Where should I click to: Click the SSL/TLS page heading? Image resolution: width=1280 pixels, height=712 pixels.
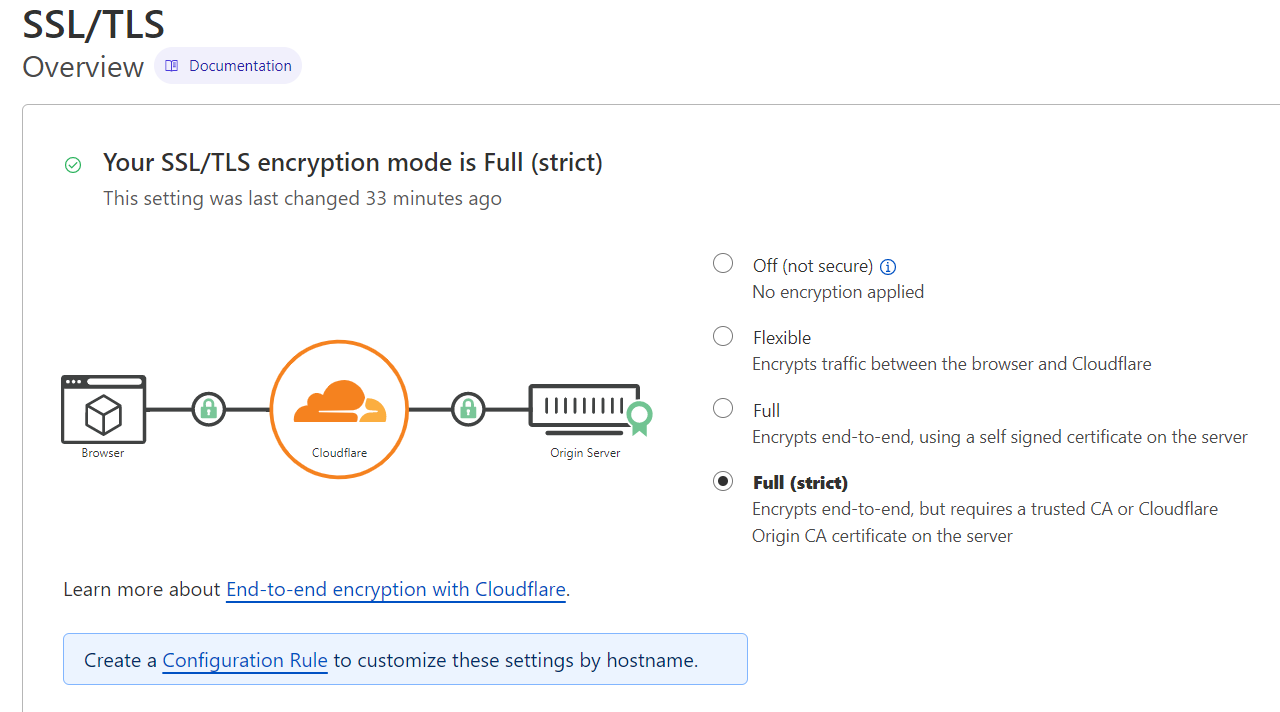94,23
